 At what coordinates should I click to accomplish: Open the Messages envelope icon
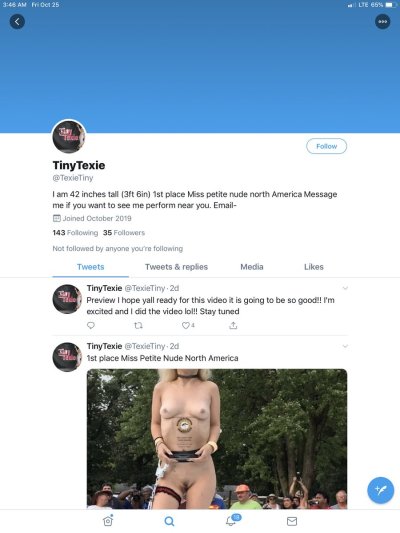[x=292, y=521]
